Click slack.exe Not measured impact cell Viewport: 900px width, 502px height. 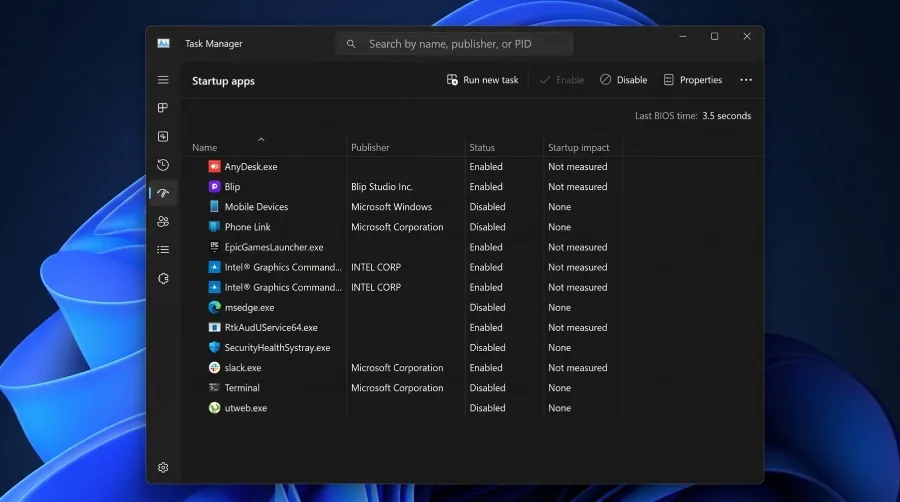pyautogui.click(x=577, y=367)
